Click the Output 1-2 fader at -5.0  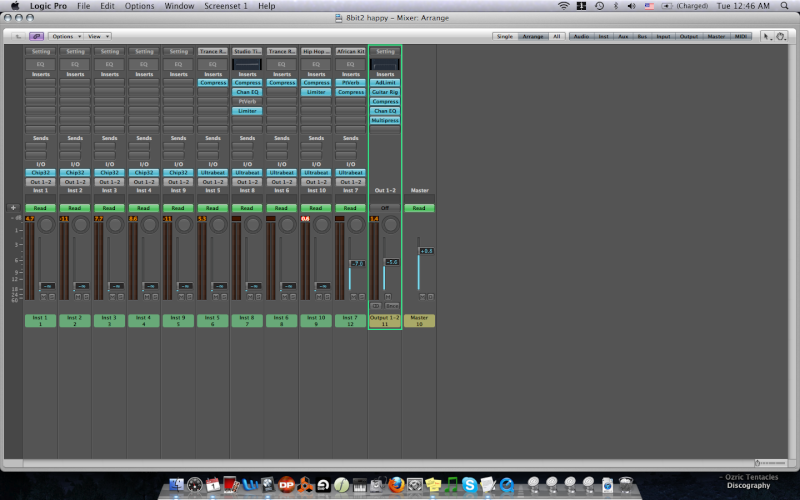[x=391, y=262]
